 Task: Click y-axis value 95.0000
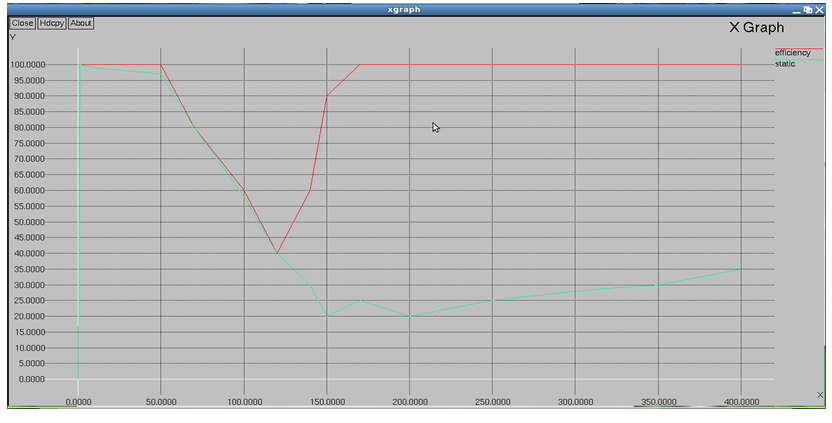point(28,80)
